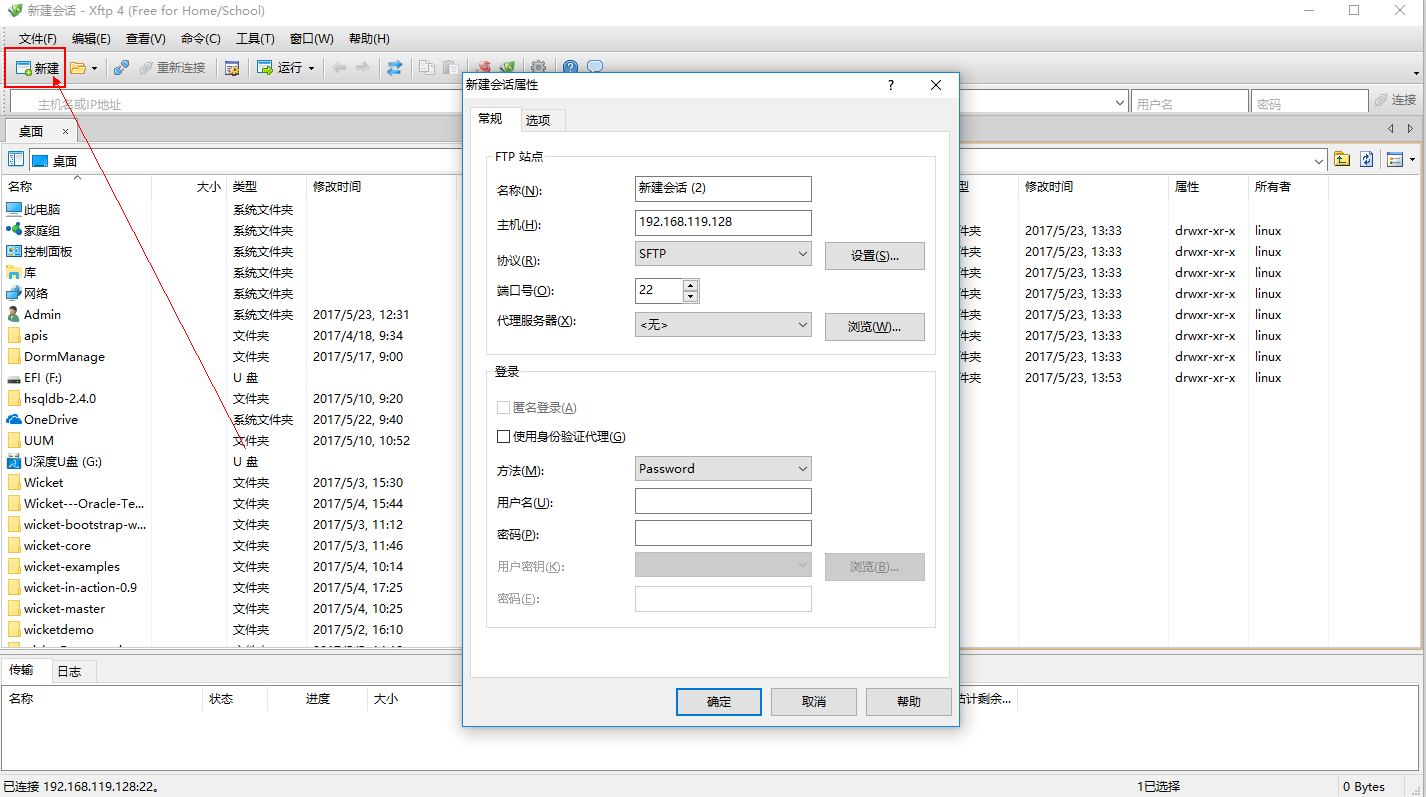1426x797 pixels.
Task: Open the session properties window icon
Action: coord(232,68)
